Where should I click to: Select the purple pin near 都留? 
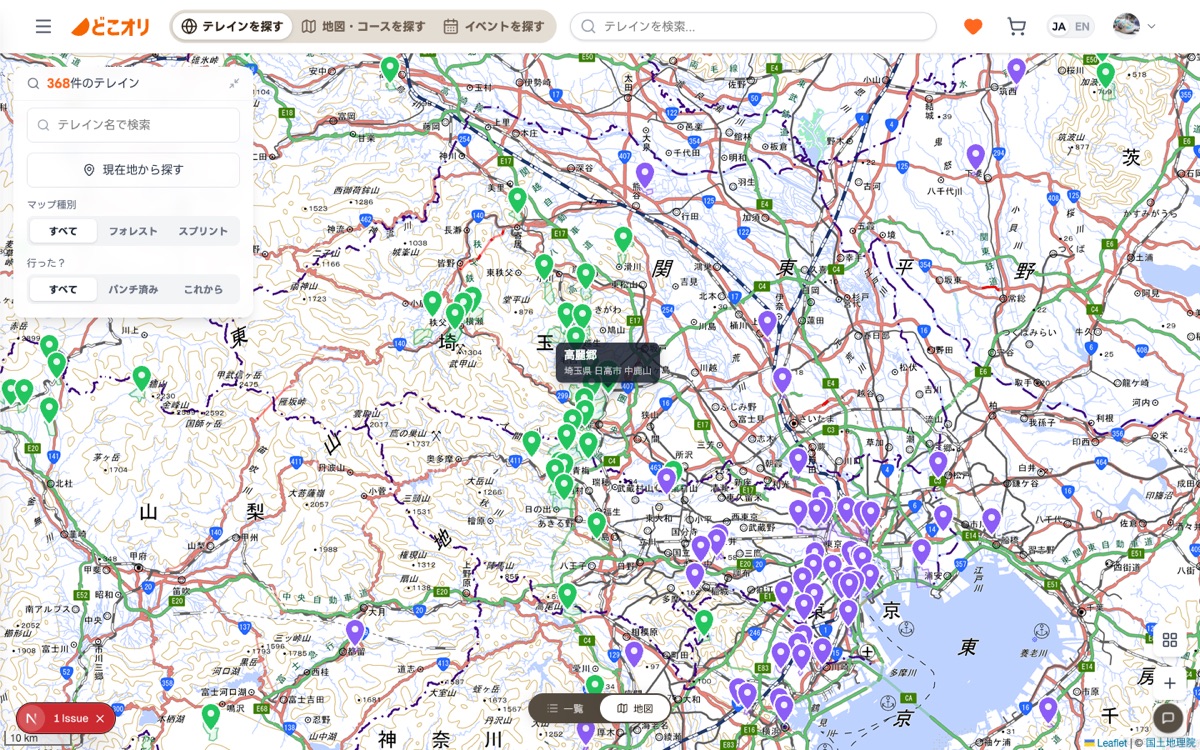click(x=355, y=632)
